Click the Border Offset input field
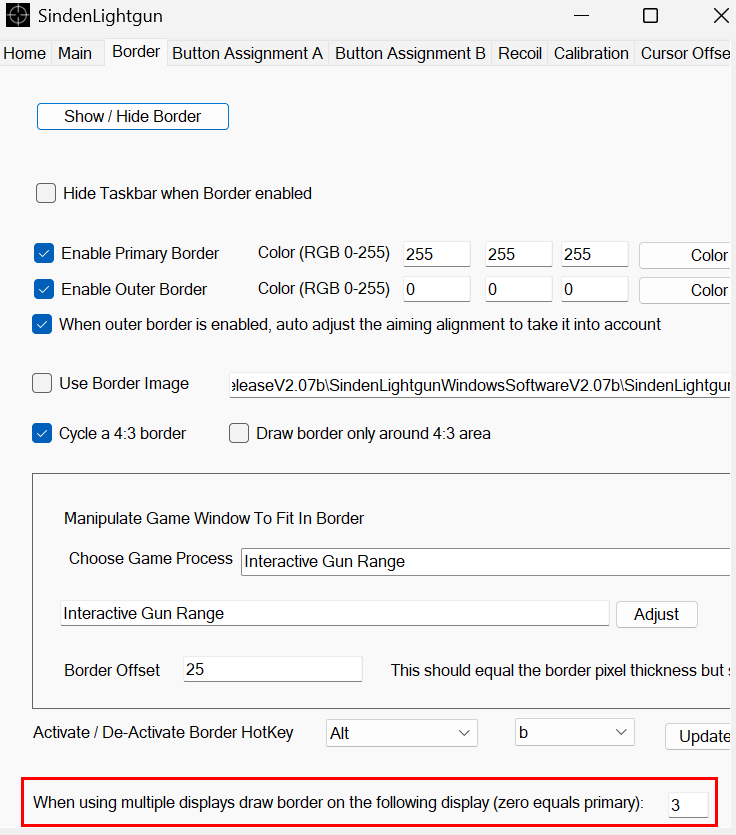Screen dimensions: 736x835 273,669
